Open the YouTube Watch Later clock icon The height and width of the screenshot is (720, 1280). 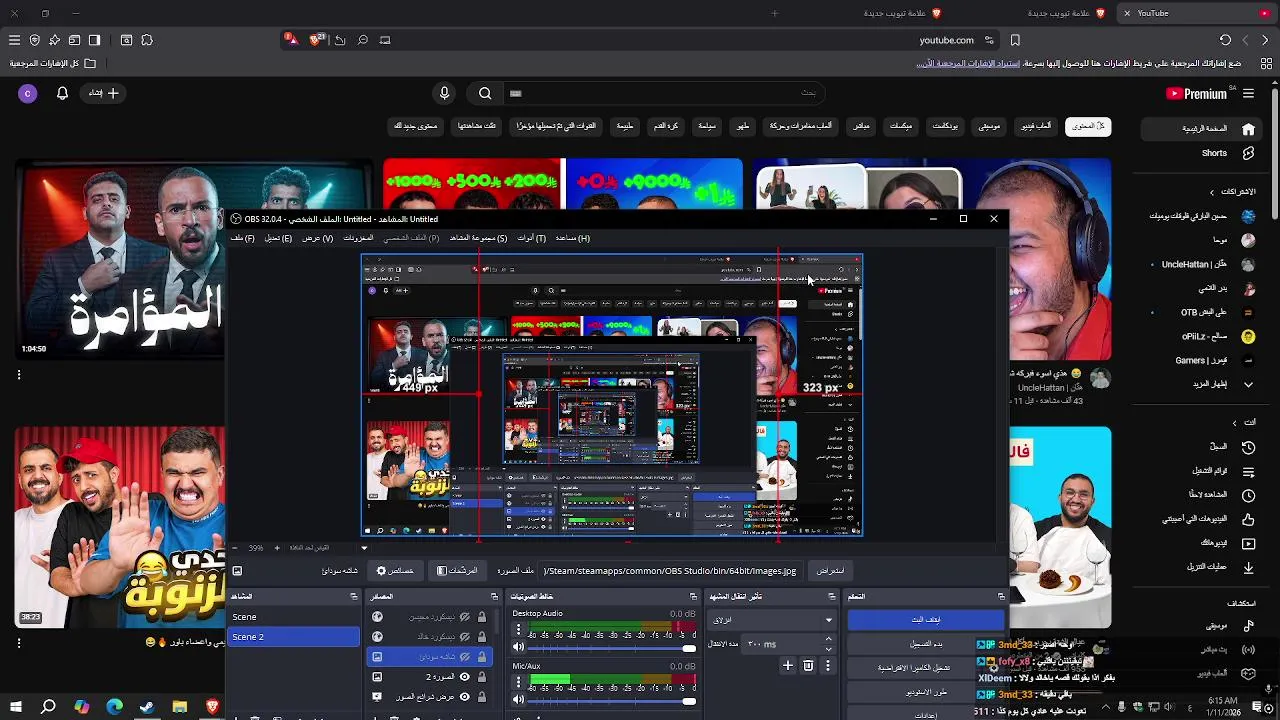coord(1248,495)
